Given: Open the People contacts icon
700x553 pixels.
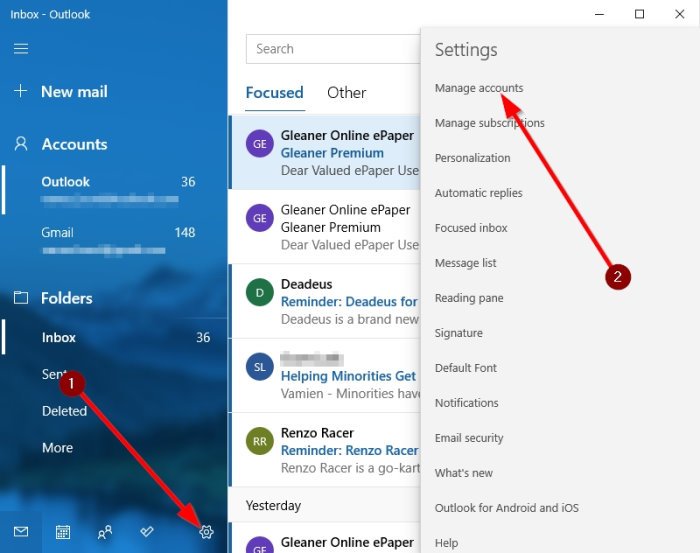Looking at the screenshot, I should tap(104, 532).
